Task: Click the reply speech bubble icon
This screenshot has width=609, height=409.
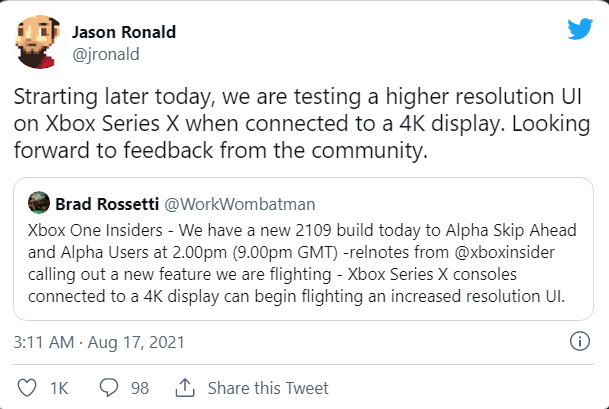Action: 110,387
